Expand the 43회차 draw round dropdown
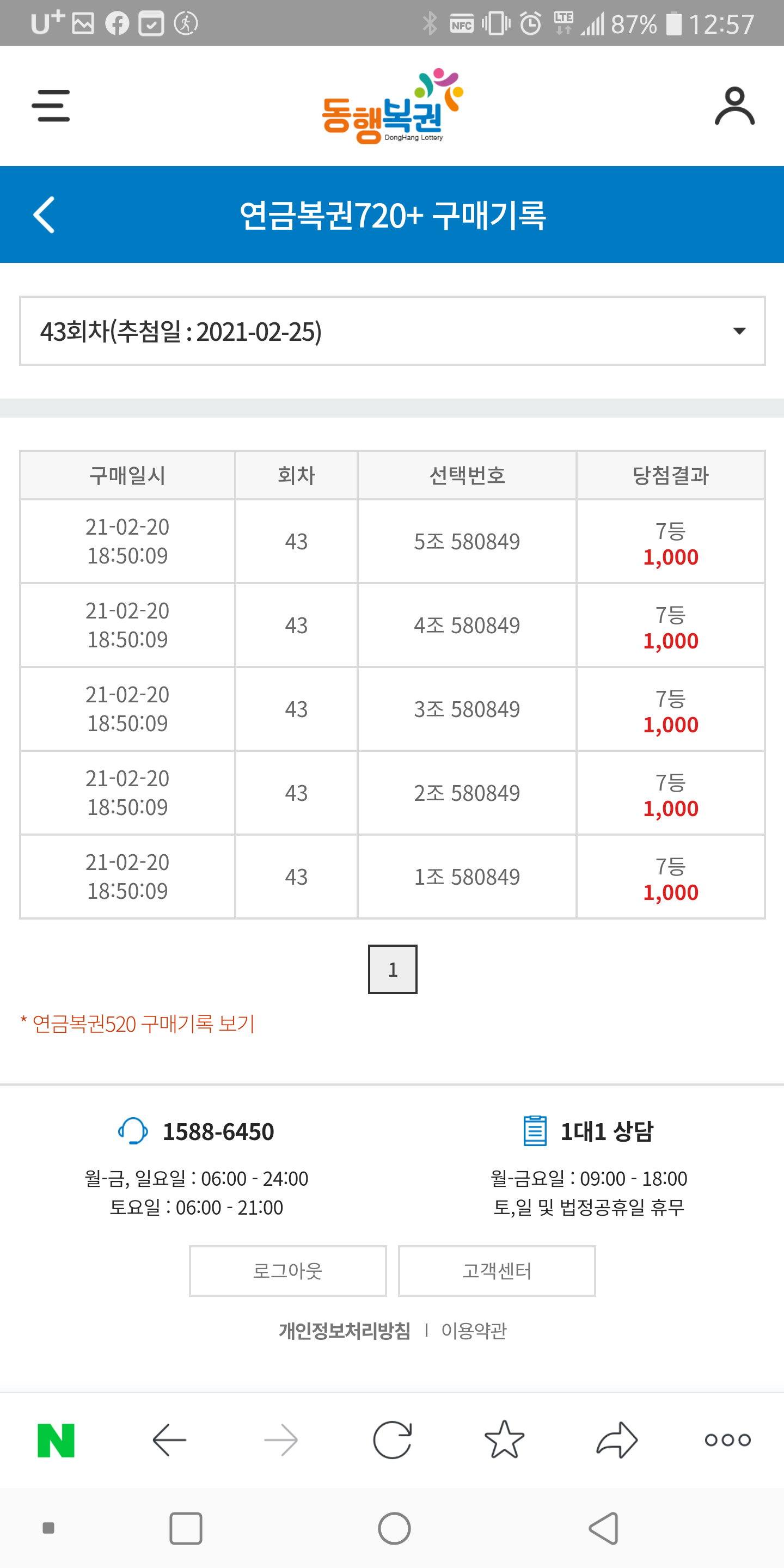784x1568 pixels. pos(392,331)
